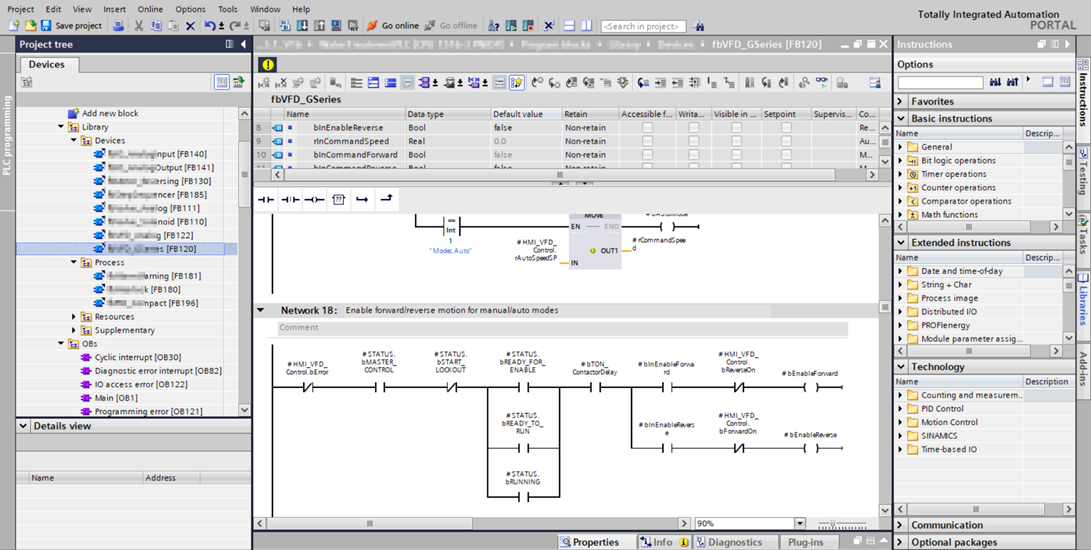Click the Search in project field

point(643,26)
